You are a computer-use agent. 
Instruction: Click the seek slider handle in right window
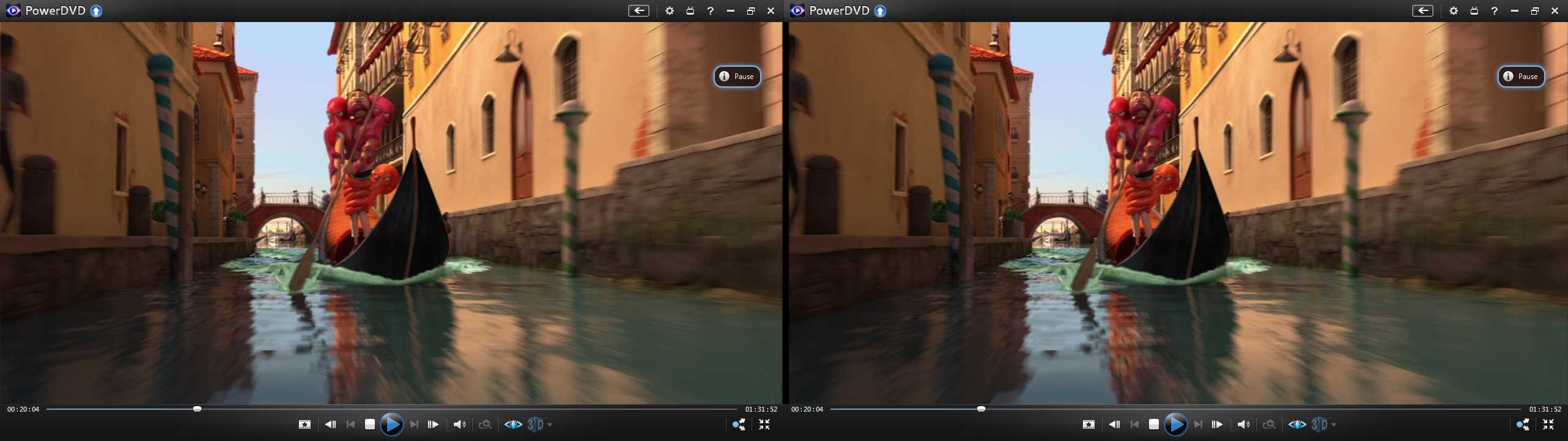click(981, 409)
